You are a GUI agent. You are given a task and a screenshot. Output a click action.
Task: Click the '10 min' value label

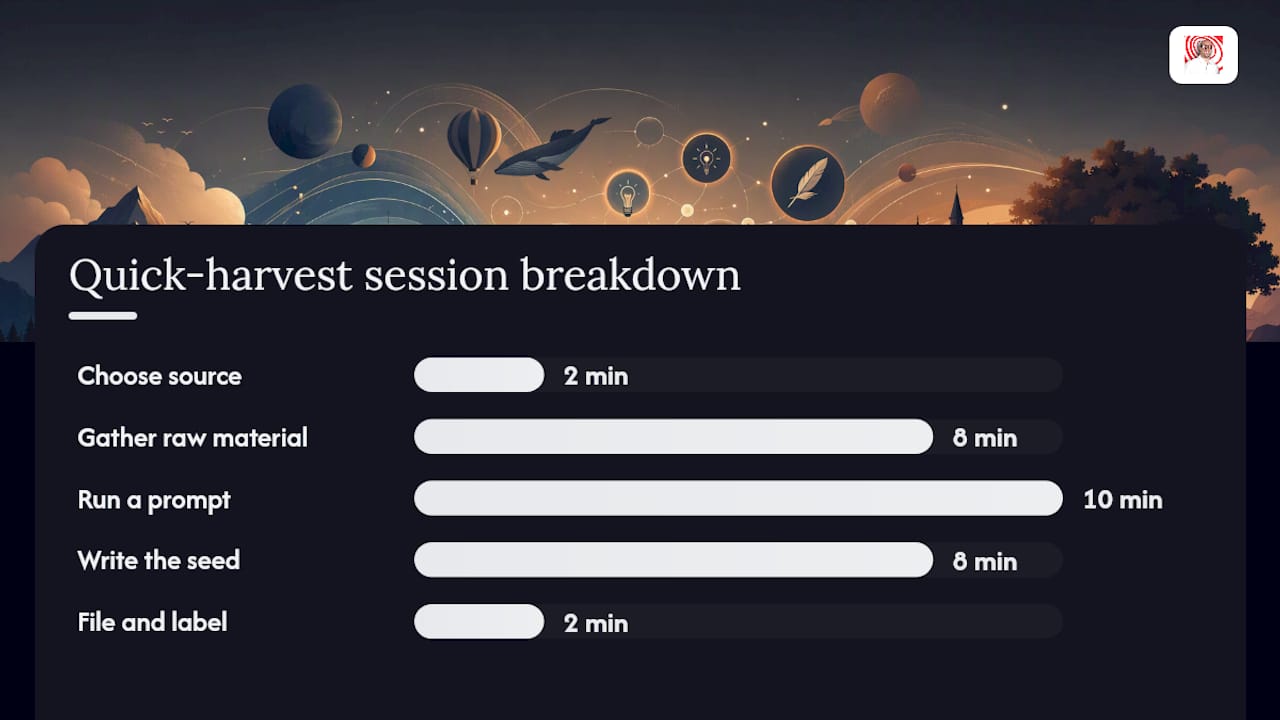(1123, 499)
